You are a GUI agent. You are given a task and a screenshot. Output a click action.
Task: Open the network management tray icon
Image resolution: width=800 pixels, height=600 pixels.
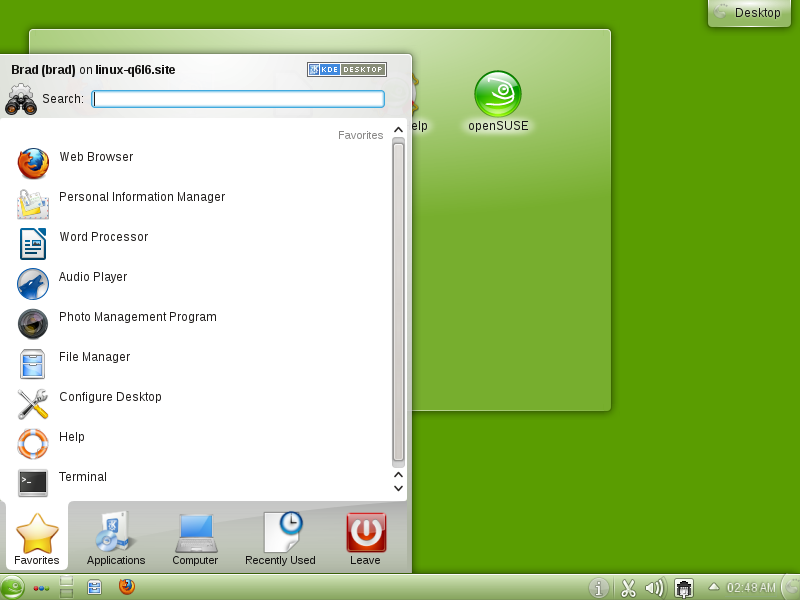pyautogui.click(x=684, y=588)
